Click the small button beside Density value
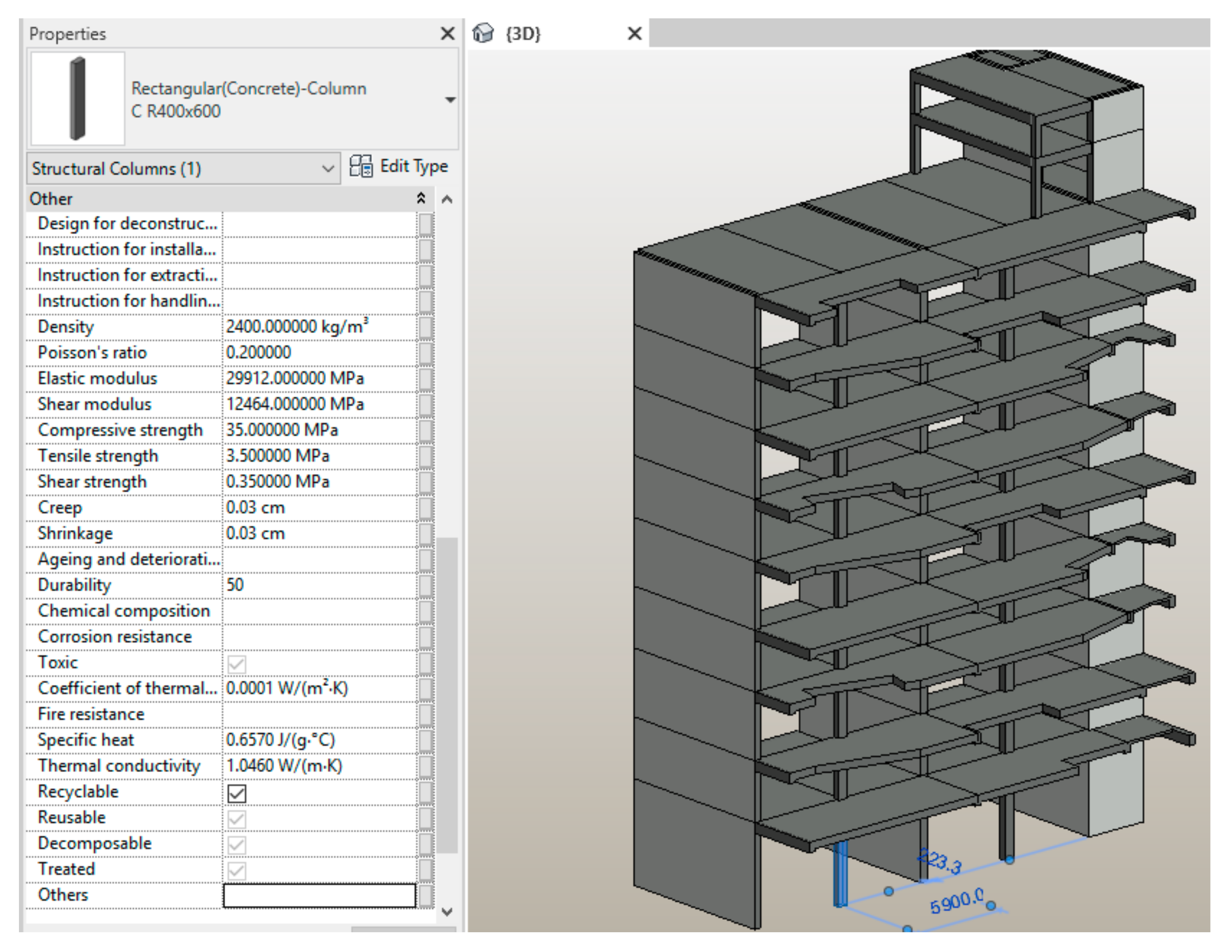The image size is (1232, 952). [426, 327]
